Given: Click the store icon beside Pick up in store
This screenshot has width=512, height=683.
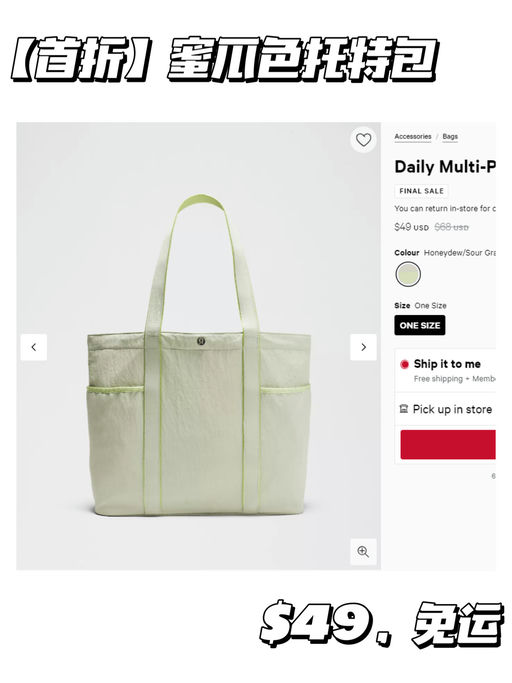Looking at the screenshot, I should 403,409.
